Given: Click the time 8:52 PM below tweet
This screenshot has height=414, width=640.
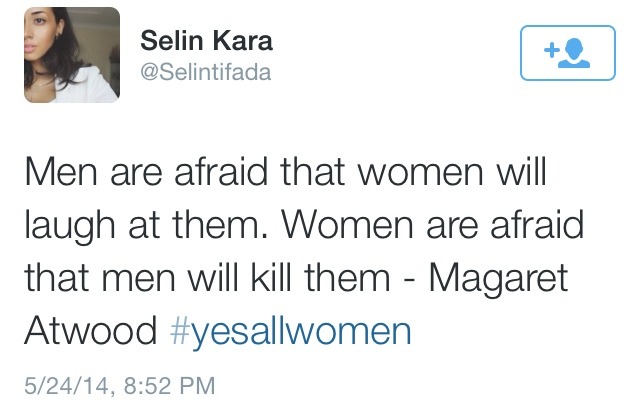Looking at the screenshot, I should [x=169, y=386].
